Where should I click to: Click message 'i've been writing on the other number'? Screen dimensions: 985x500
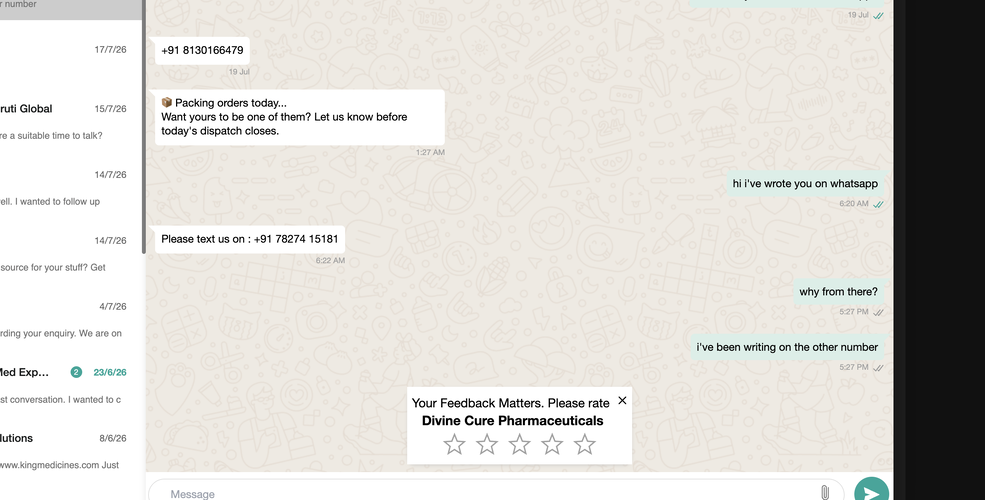click(786, 347)
